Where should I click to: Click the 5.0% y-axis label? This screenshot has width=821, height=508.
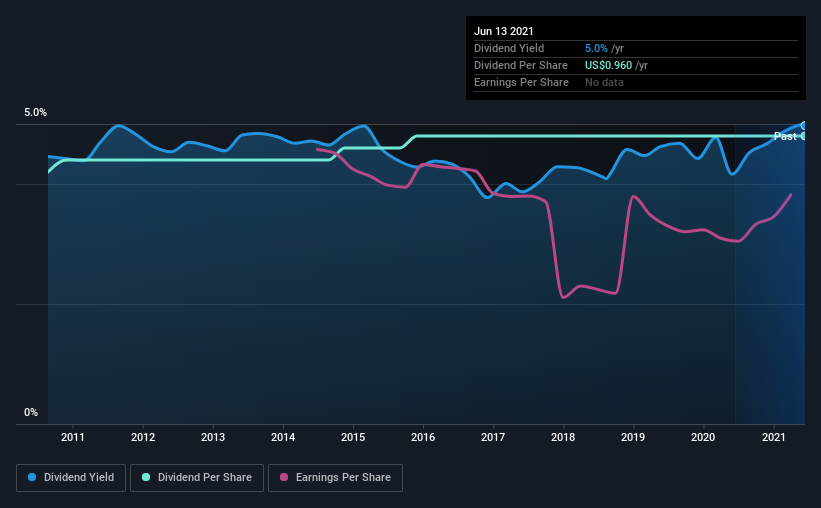coord(36,113)
